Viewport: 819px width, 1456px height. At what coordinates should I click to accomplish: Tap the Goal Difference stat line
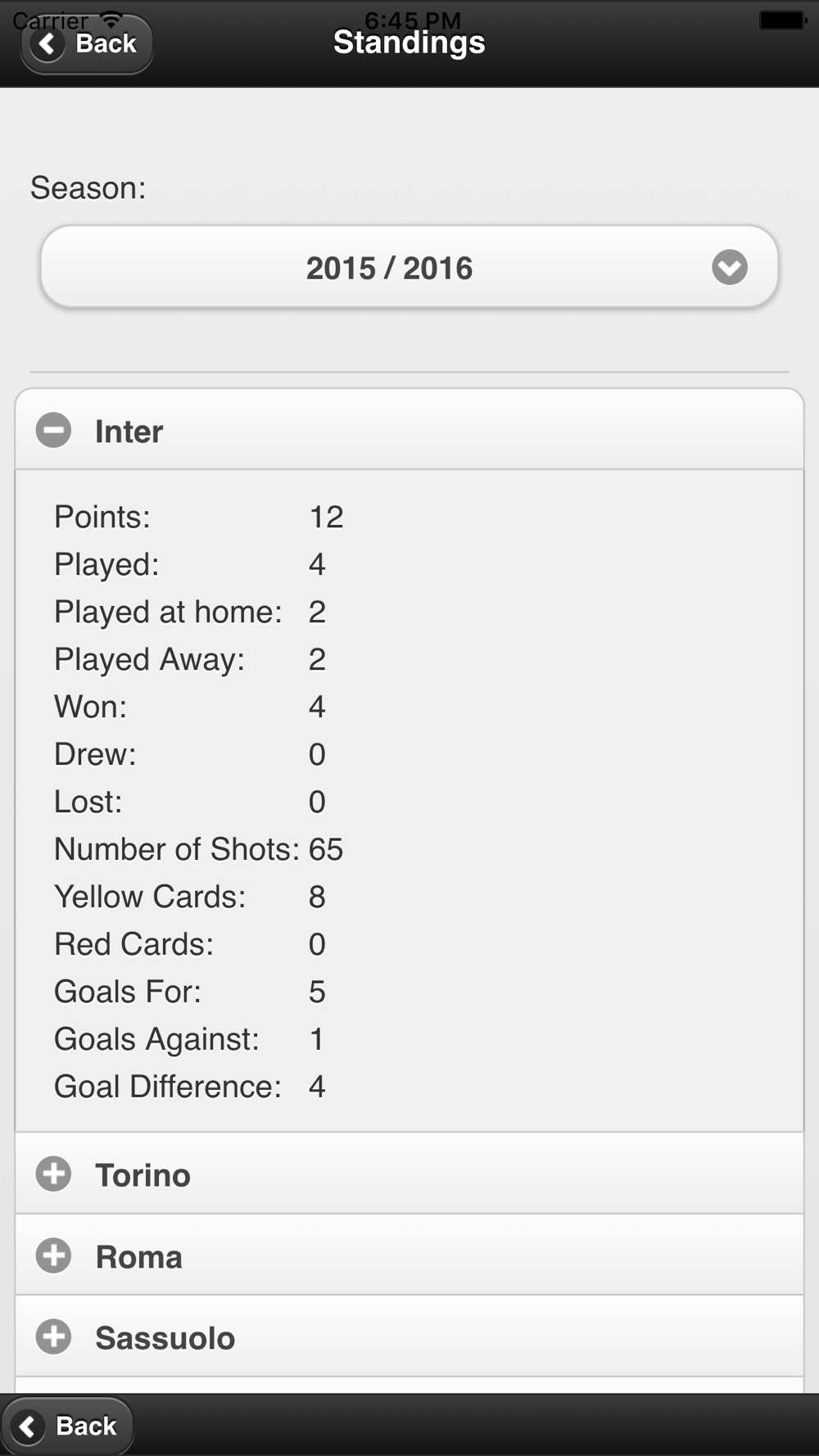tap(190, 1087)
